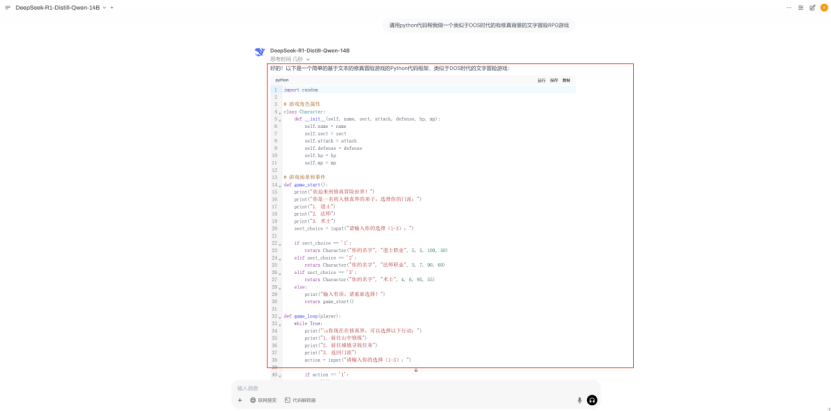Collapse the def game_start fold arrow
The height and width of the screenshot is (411, 831).
[280, 185]
